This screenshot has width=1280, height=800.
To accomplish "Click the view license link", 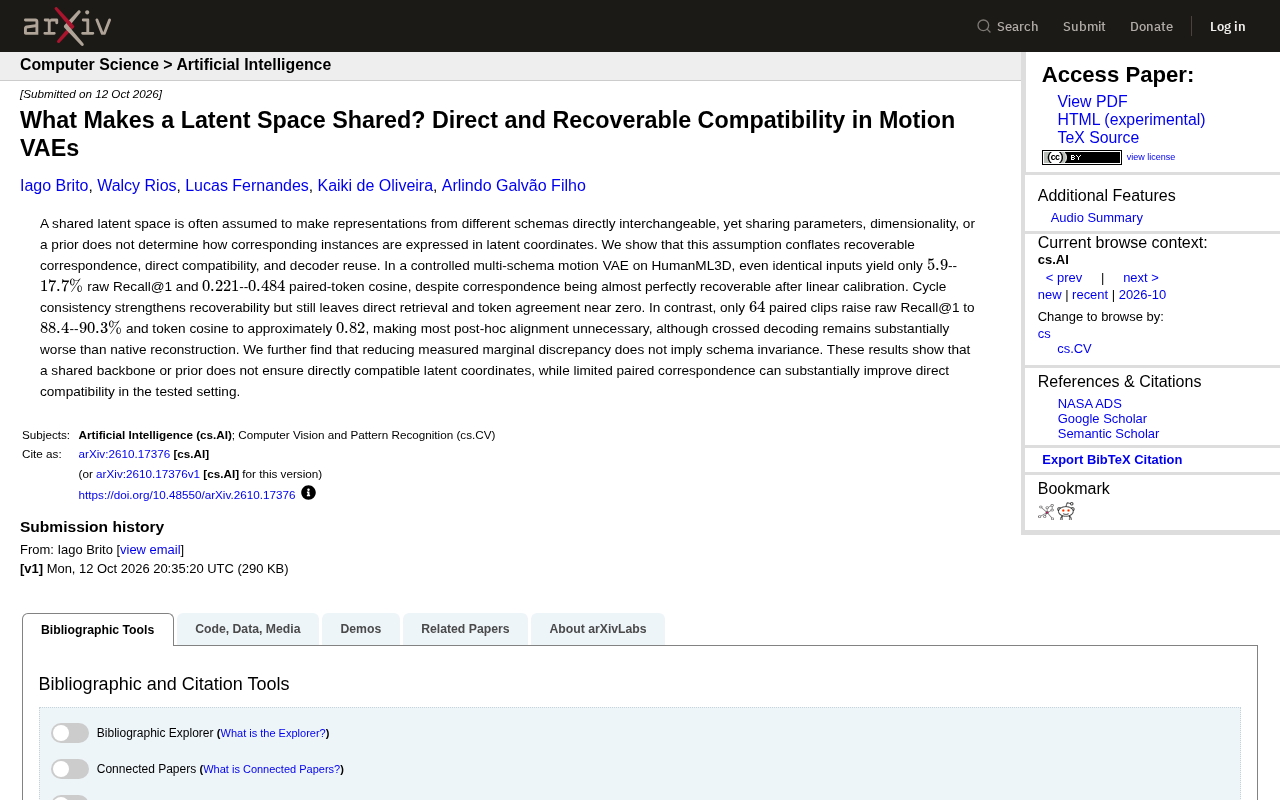I will click(x=1151, y=157).
